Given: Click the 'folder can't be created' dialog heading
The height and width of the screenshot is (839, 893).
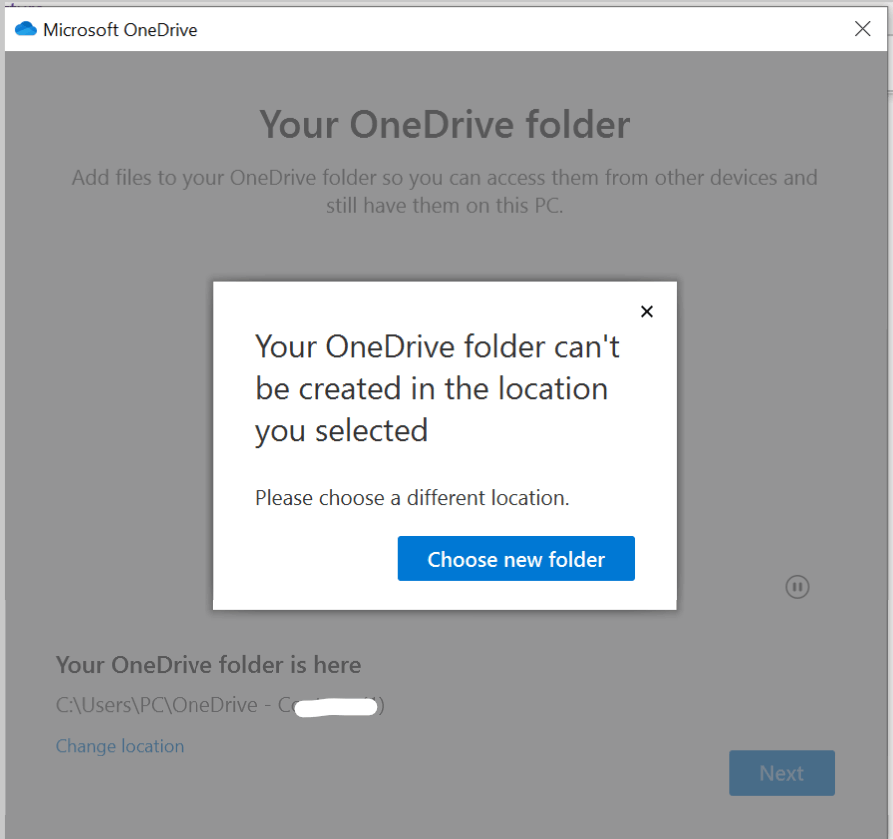Looking at the screenshot, I should coord(437,388).
